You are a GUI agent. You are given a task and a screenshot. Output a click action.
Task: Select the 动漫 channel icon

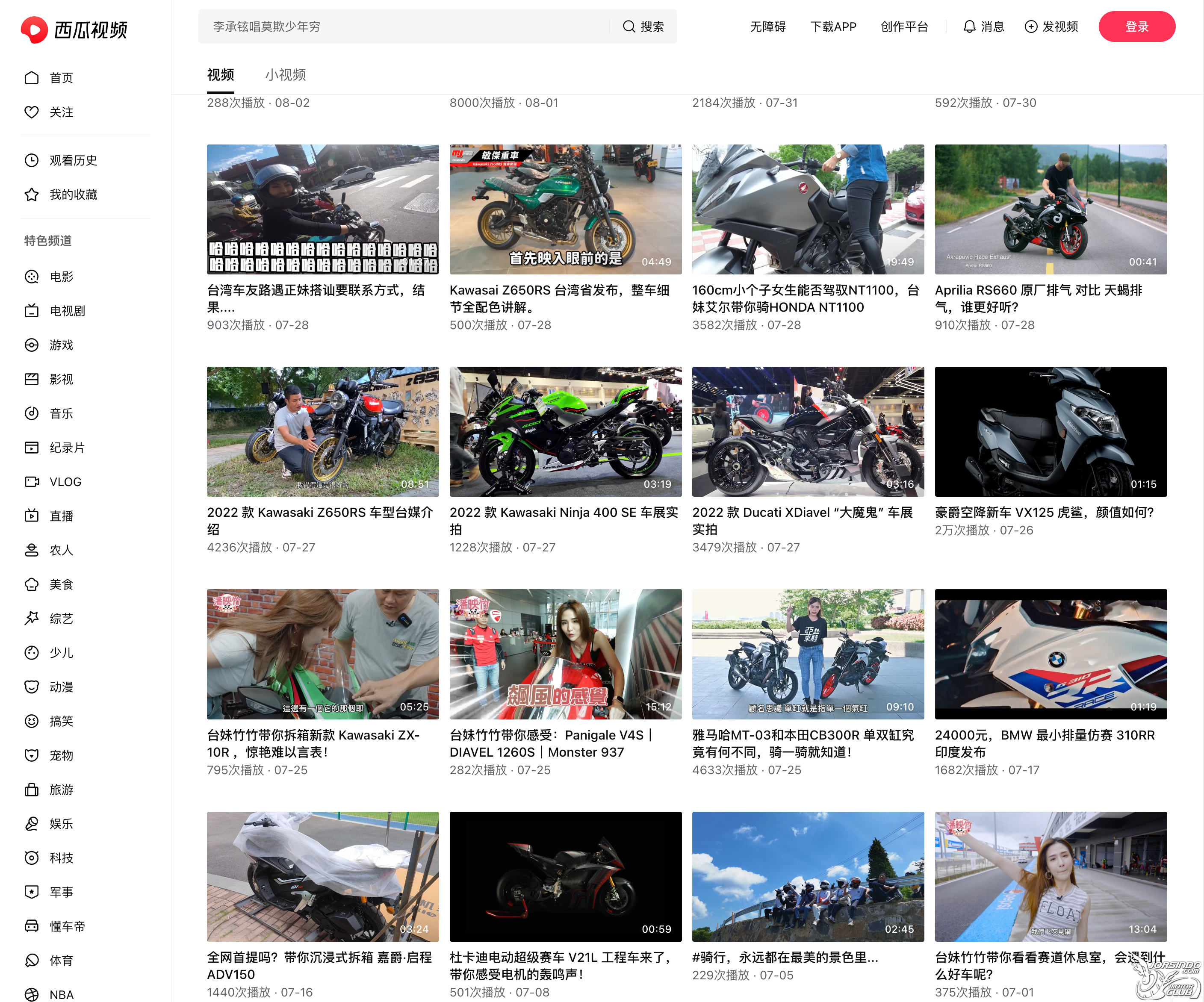click(32, 687)
